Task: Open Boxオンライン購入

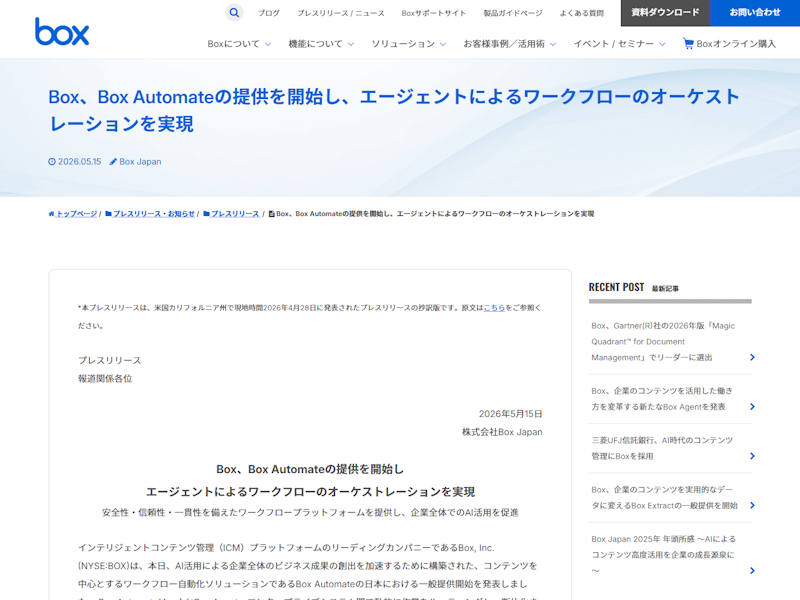Action: coord(730,44)
